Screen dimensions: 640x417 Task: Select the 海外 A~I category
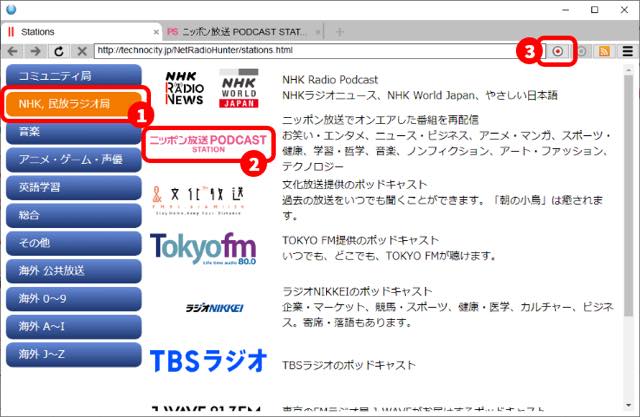pyautogui.click(x=74, y=327)
